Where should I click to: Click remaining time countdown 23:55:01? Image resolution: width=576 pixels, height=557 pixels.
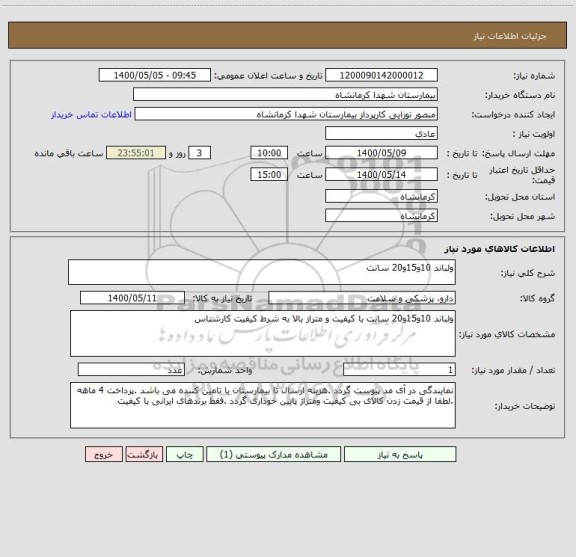[136, 153]
